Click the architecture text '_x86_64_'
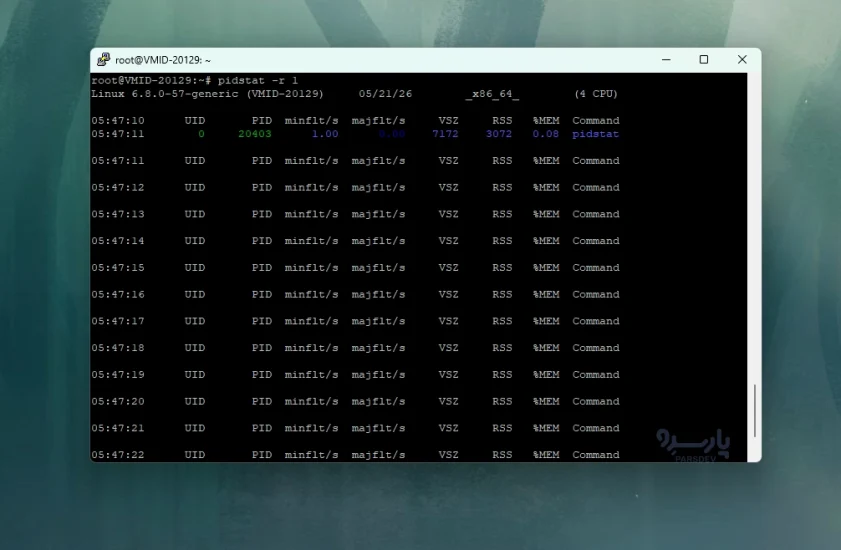 [x=492, y=94]
